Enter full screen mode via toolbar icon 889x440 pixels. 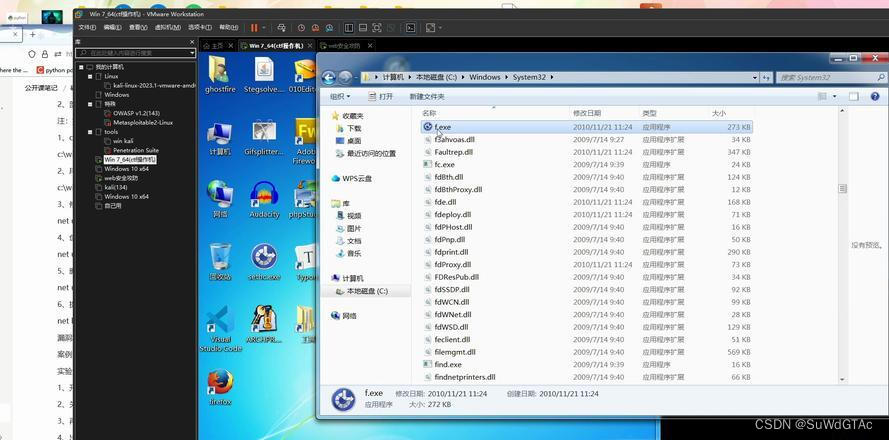tap(377, 27)
